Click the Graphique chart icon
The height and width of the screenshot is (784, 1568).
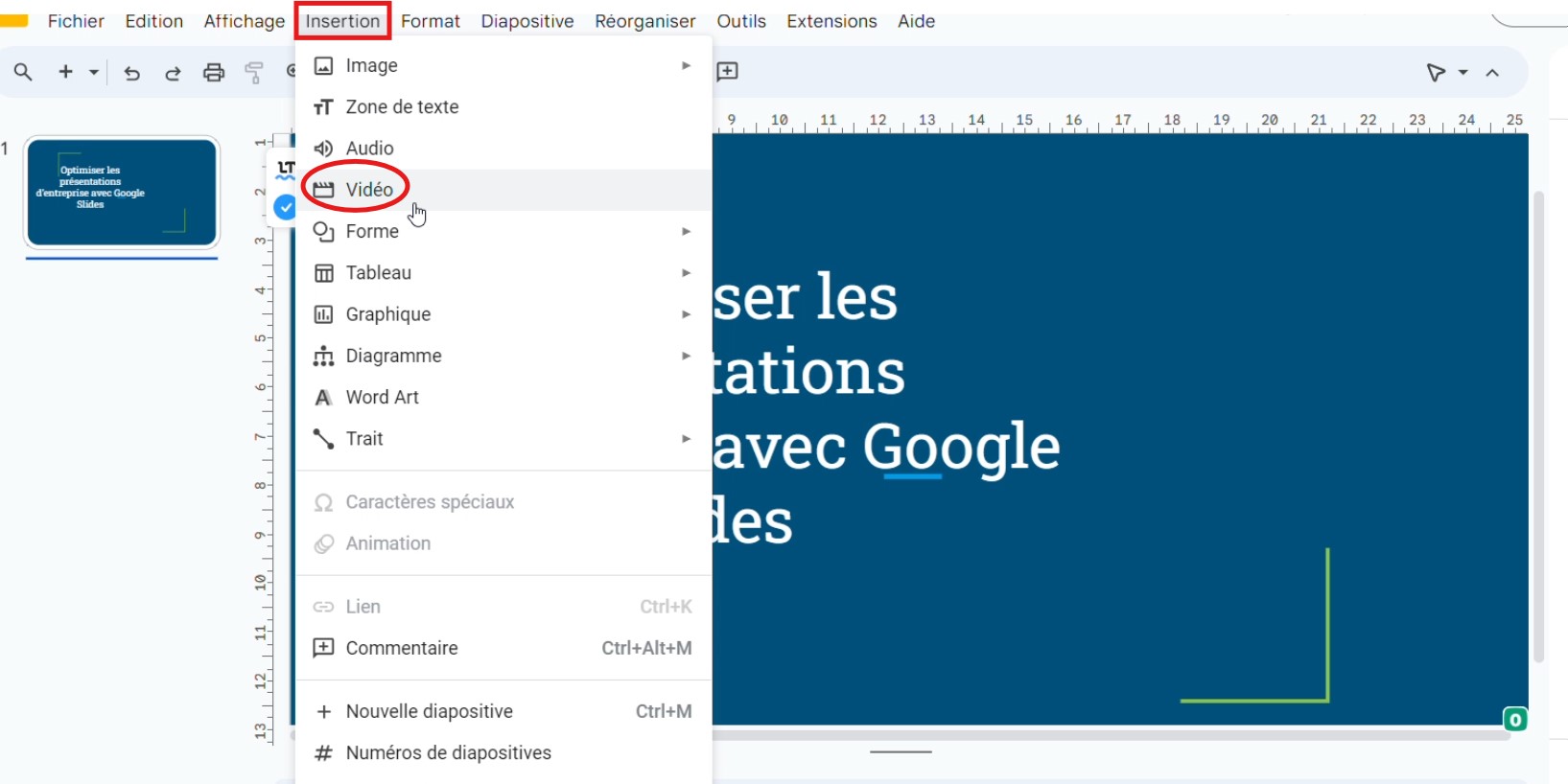pos(323,314)
